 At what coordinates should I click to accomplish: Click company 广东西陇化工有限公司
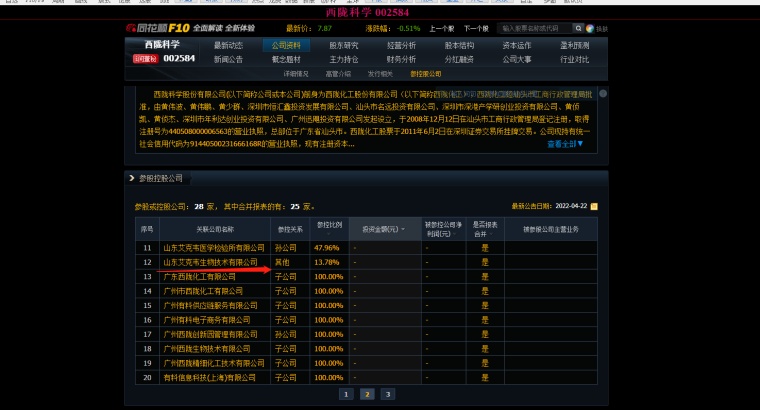[199, 277]
